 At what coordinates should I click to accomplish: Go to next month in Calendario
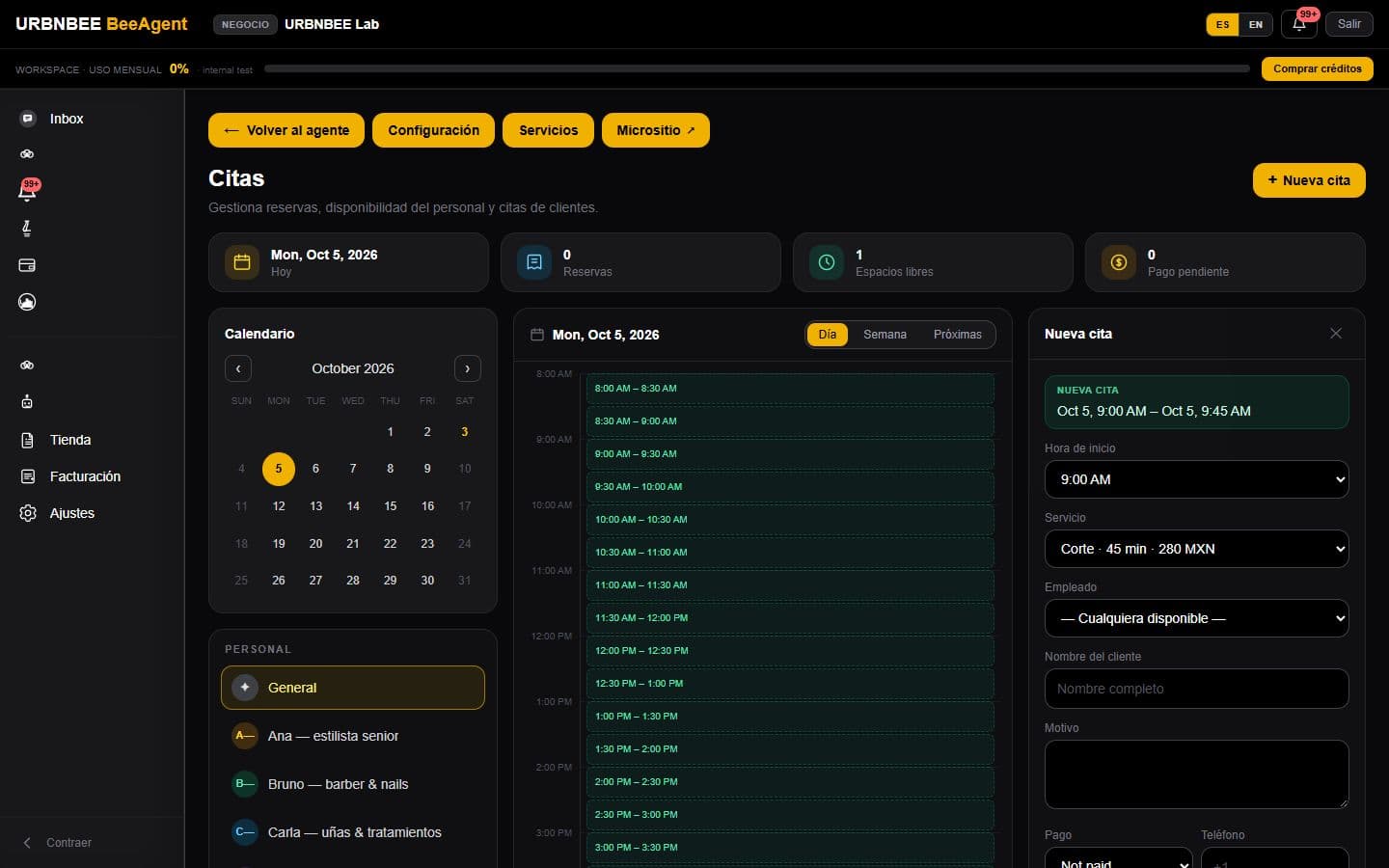468,368
